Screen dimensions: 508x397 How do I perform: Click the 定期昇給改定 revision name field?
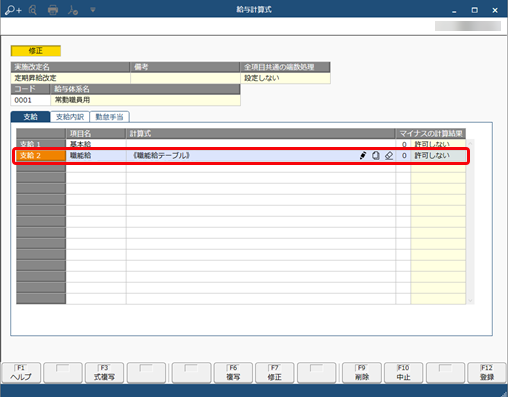point(70,78)
